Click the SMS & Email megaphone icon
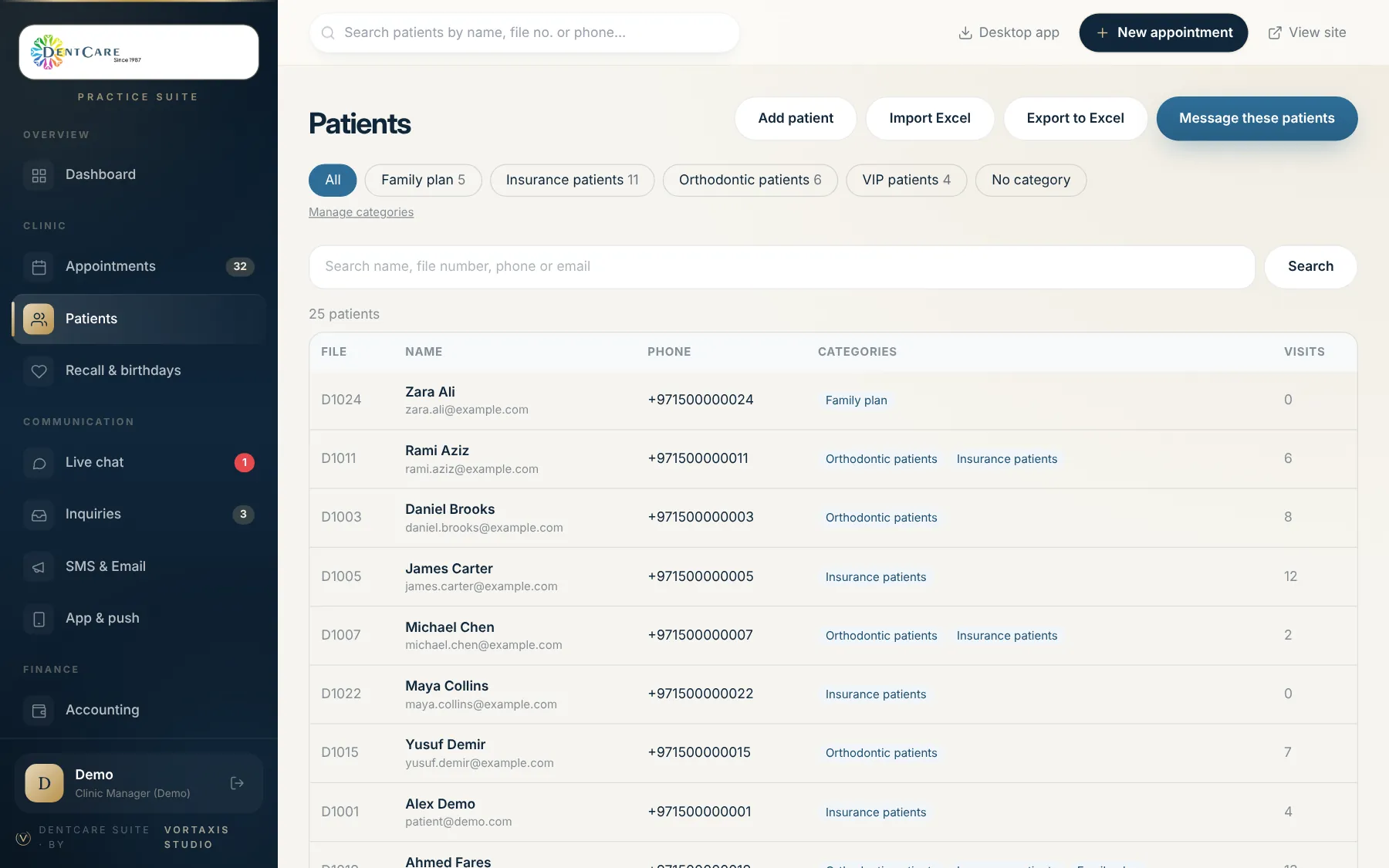The height and width of the screenshot is (868, 1389). click(39, 567)
